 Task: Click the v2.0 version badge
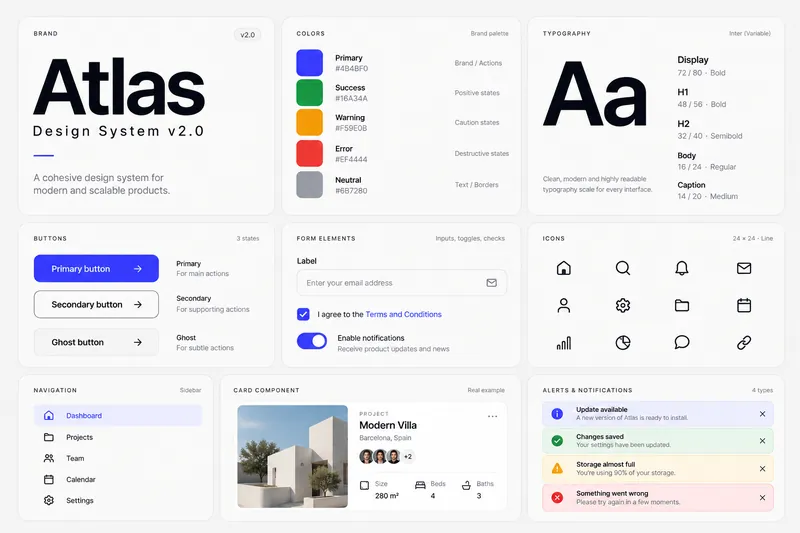[247, 35]
